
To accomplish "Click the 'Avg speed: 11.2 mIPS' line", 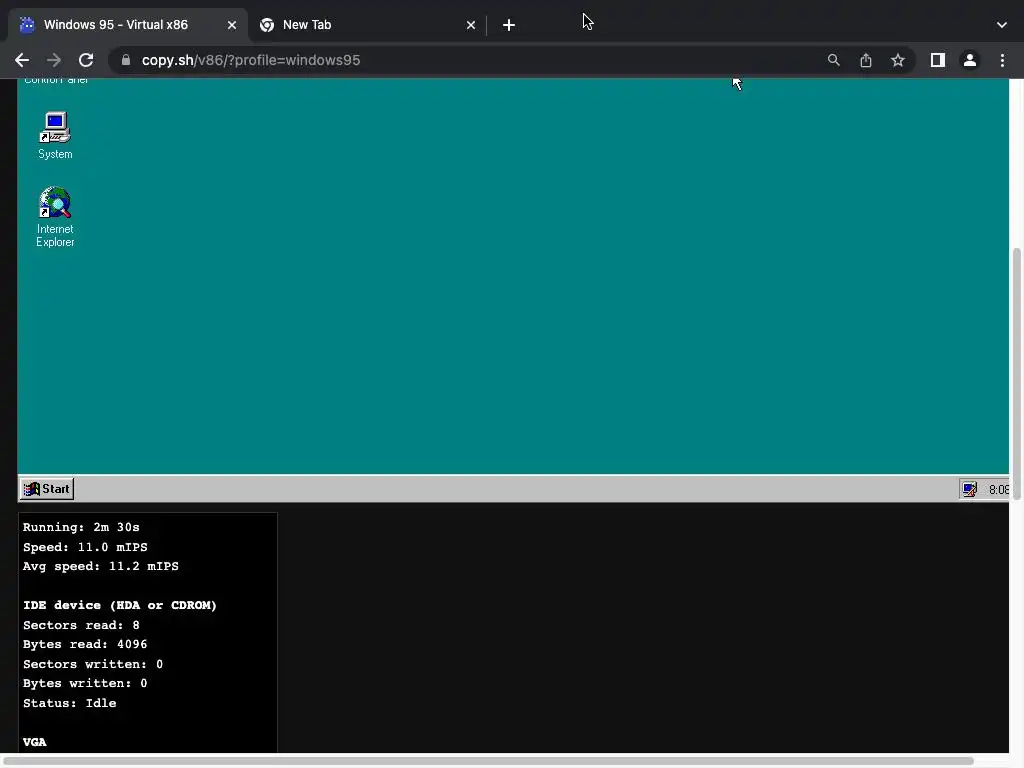I will pyautogui.click(x=101, y=566).
